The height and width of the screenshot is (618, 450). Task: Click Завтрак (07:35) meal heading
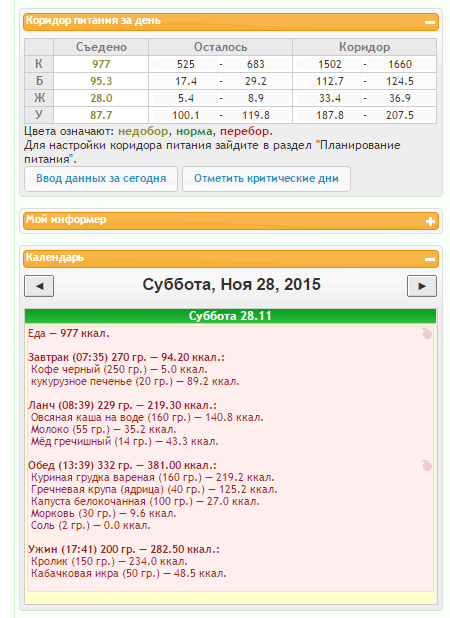pyautogui.click(x=126, y=357)
